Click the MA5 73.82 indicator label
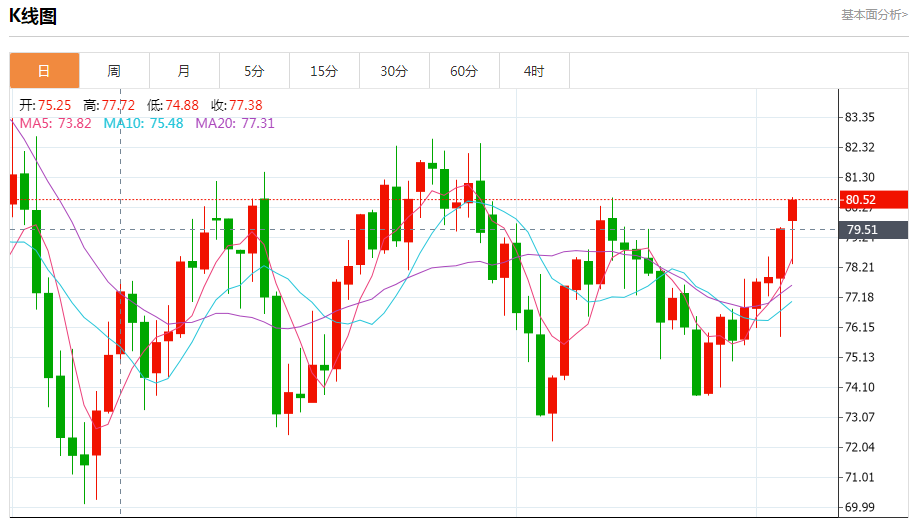Image resolution: width=913 pixels, height=518 pixels. 56,123
